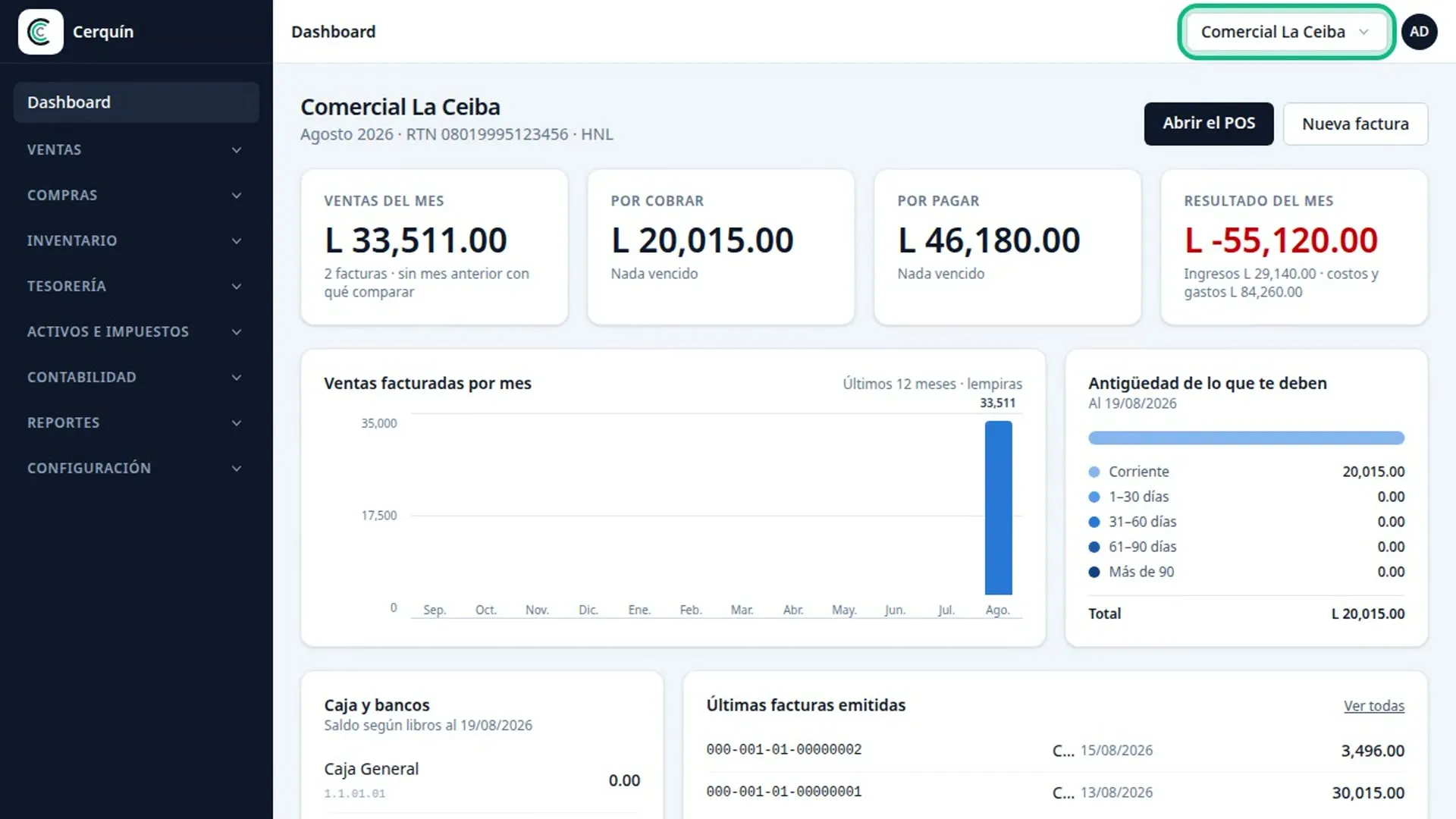Expand the TESORERÍA sidebar section
Screen dimensions: 1456x819
click(136, 286)
